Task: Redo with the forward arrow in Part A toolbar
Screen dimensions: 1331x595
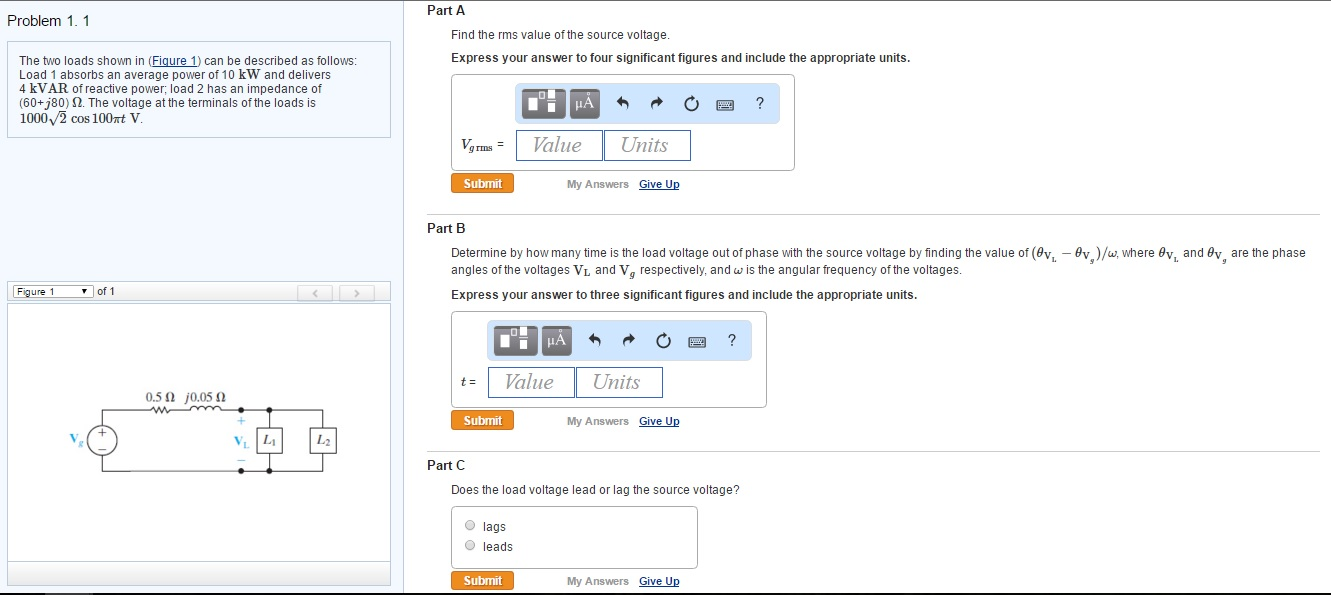Action: point(656,103)
